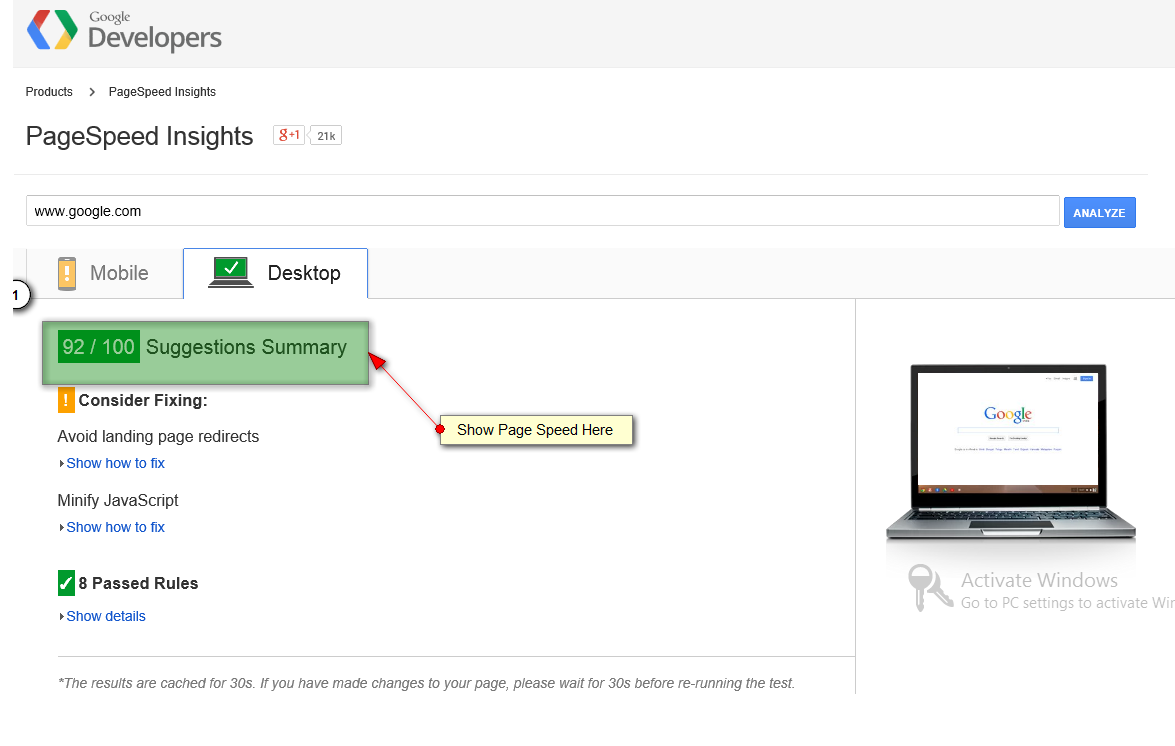Viewport: 1175px width, 746px height.
Task: Click the Avoid landing page redirects text
Action: point(158,437)
